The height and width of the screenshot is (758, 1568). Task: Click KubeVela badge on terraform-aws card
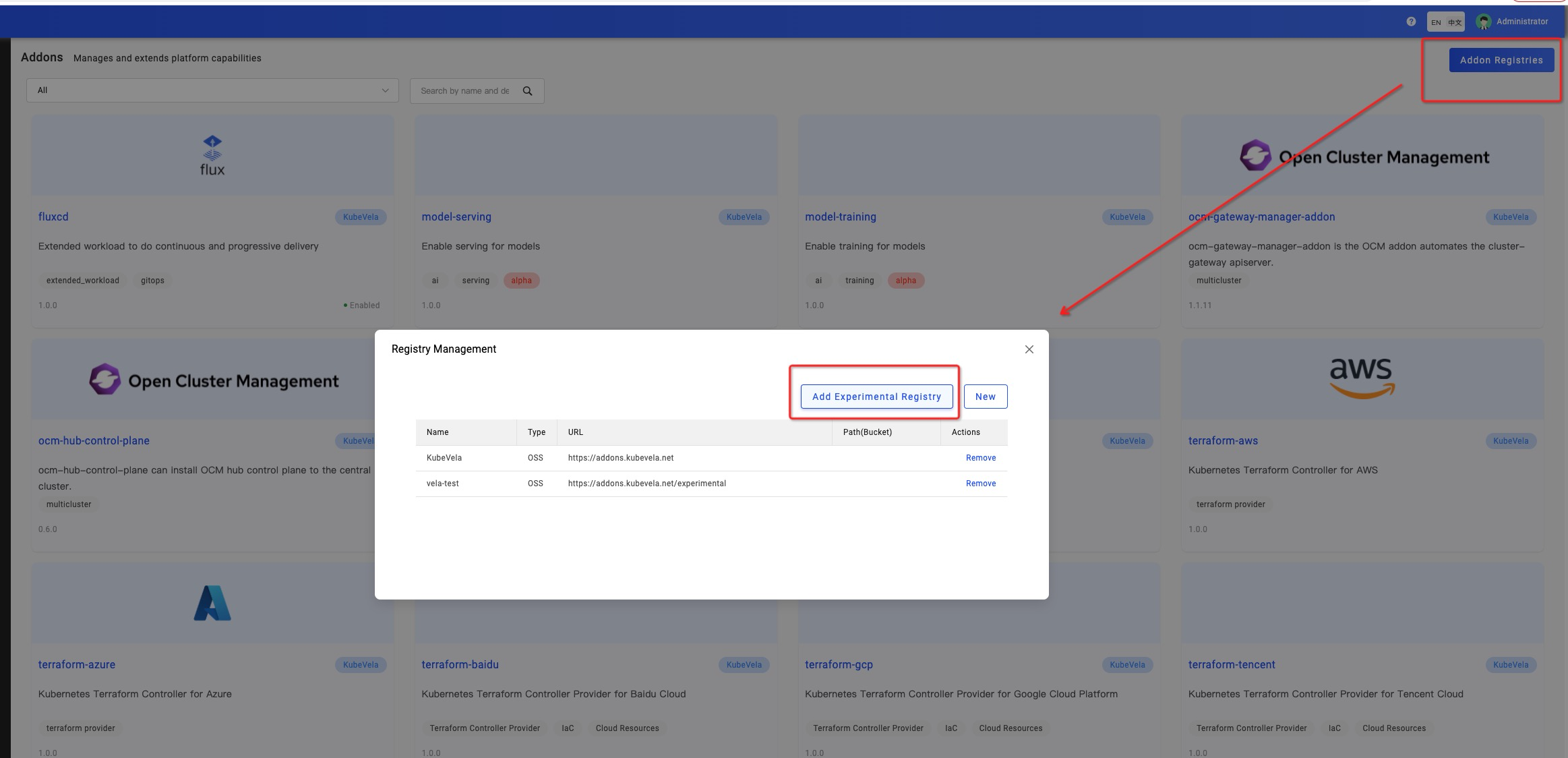pyautogui.click(x=1511, y=441)
